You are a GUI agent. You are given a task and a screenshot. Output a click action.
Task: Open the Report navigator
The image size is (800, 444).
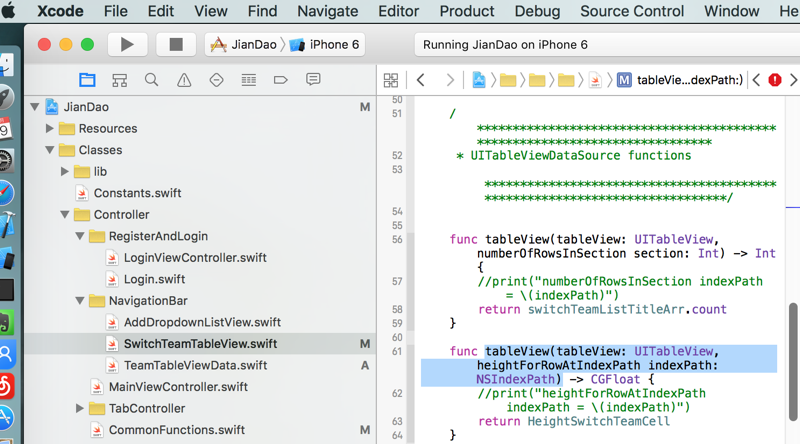click(313, 80)
